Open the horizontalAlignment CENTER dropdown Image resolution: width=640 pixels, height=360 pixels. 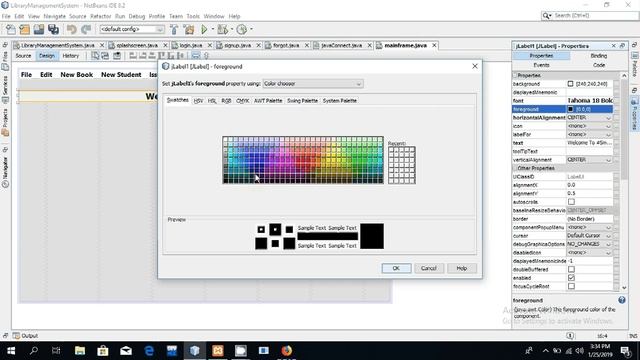(x=589, y=118)
